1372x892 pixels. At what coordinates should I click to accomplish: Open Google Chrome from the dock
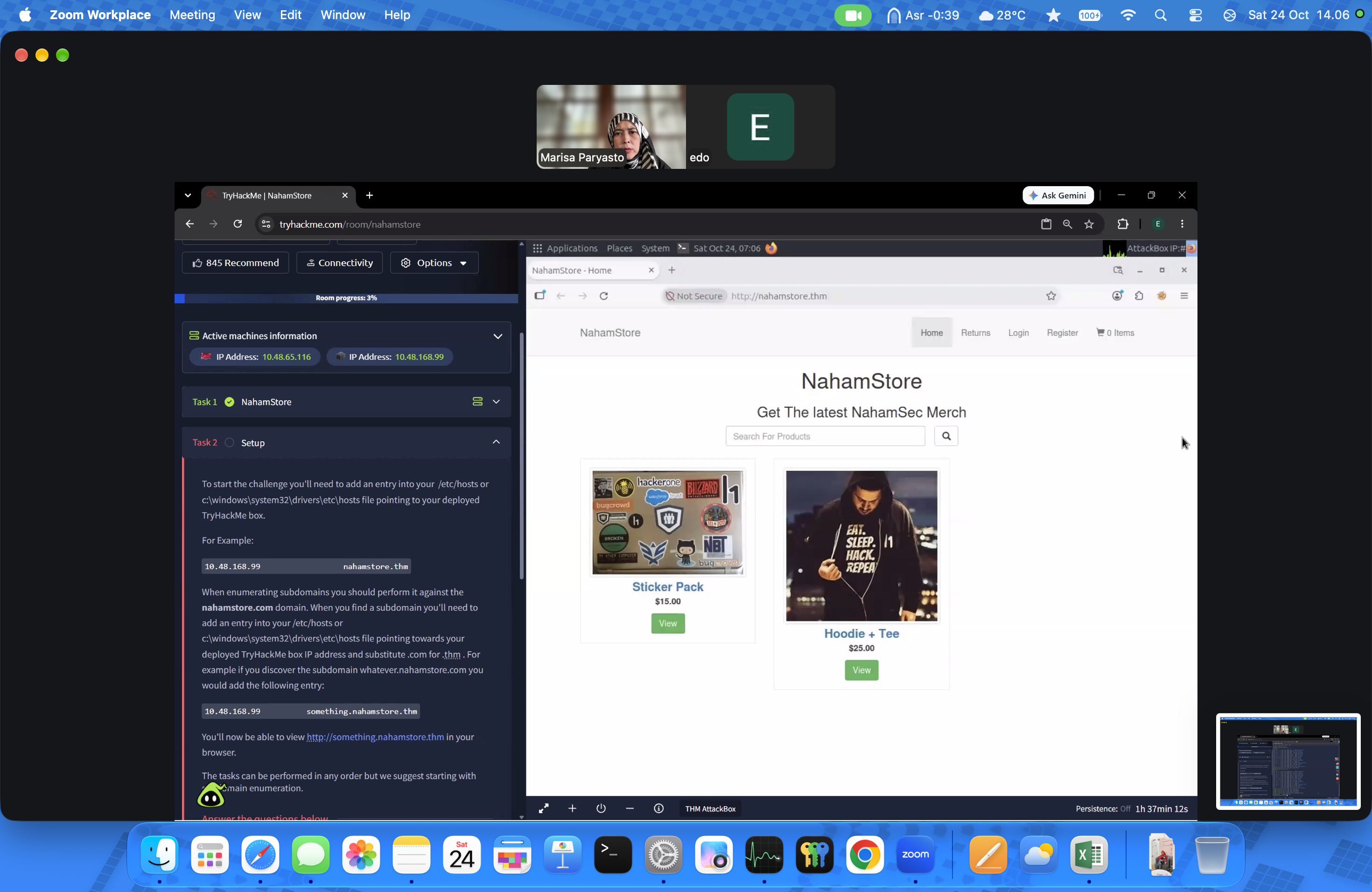click(865, 855)
